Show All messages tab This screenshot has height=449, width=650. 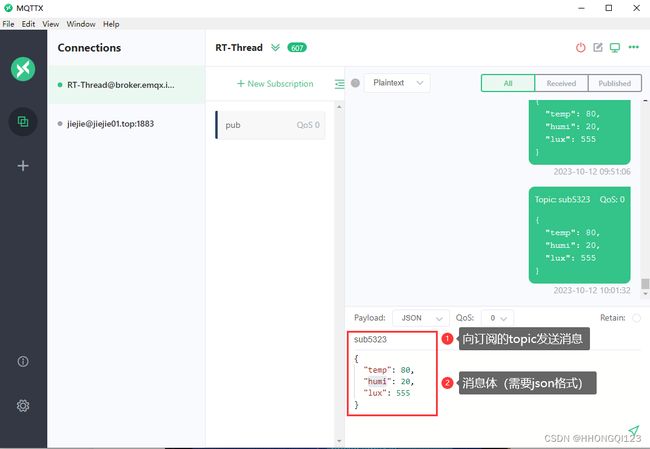(x=508, y=83)
